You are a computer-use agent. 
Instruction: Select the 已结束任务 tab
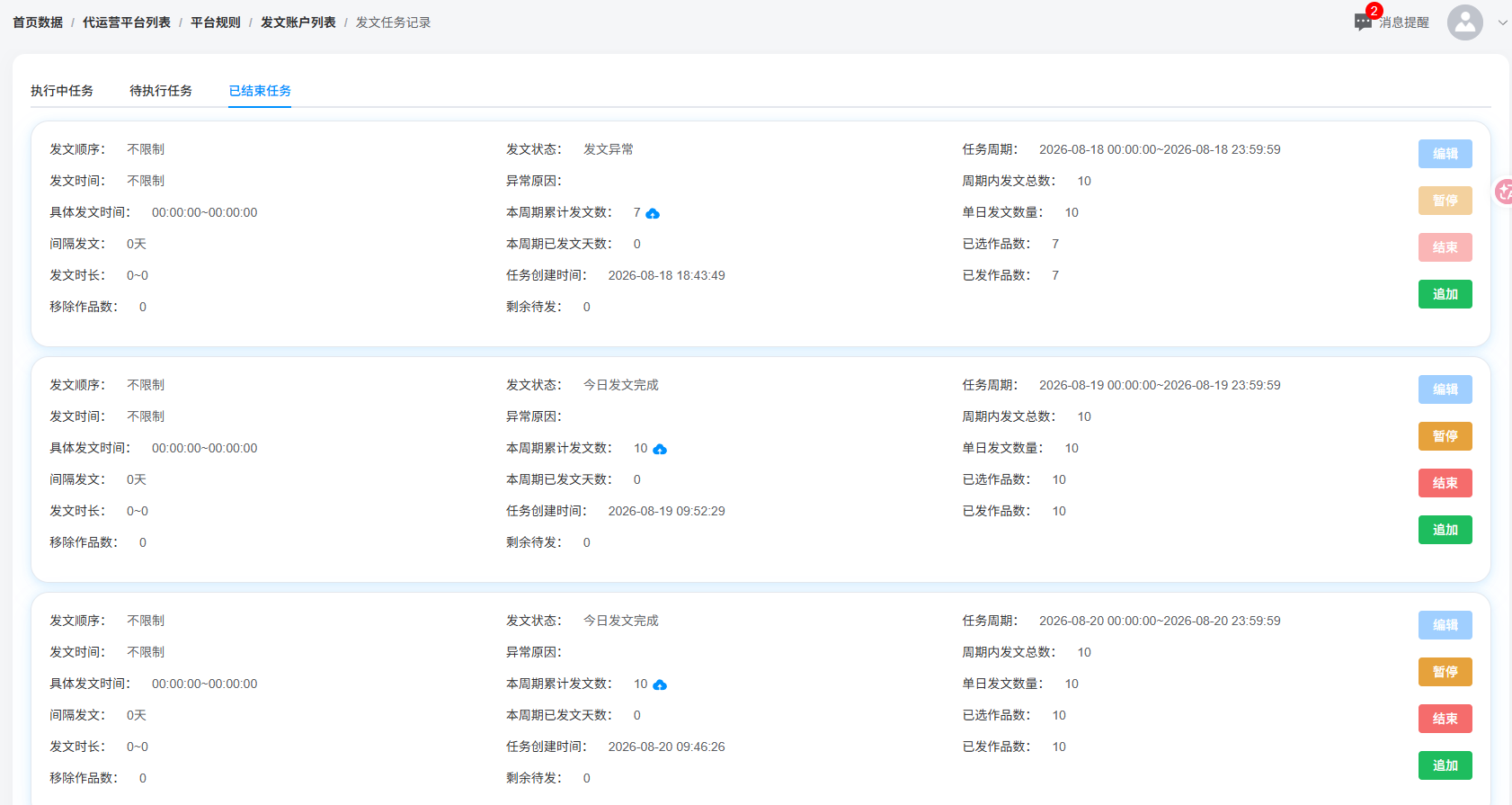tap(260, 91)
